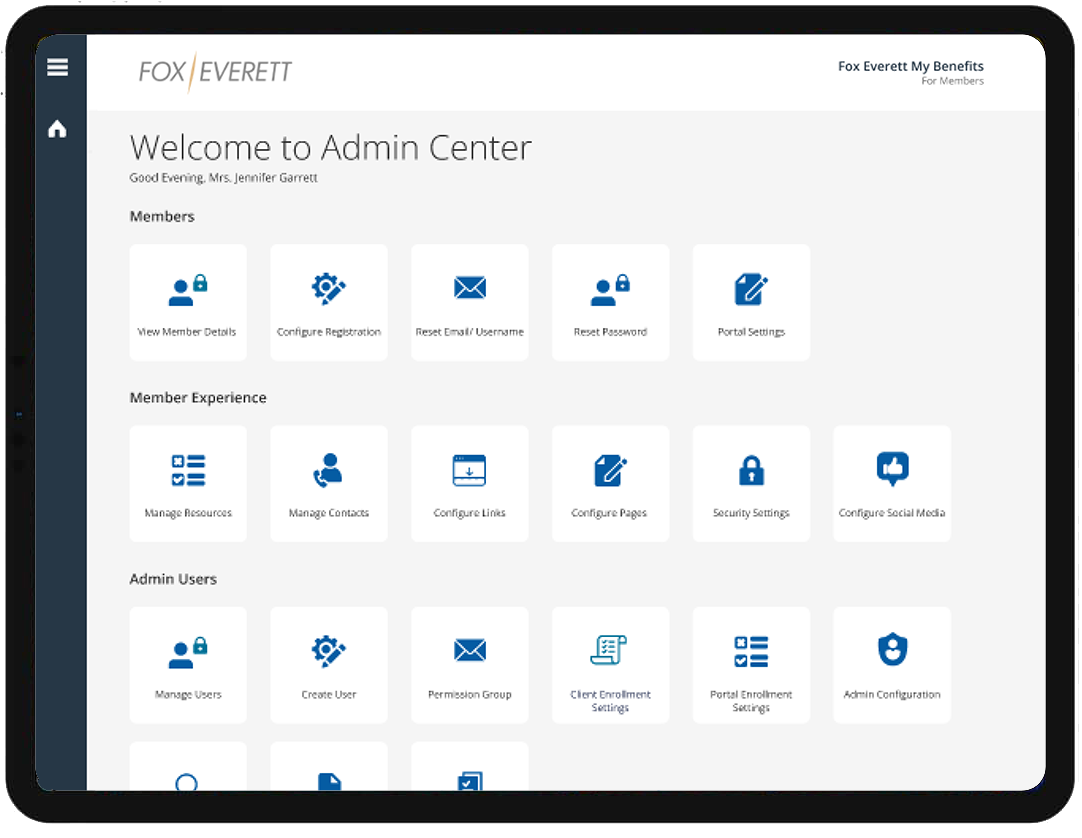
Task: Open Security Settings padlock icon
Action: coord(751,470)
